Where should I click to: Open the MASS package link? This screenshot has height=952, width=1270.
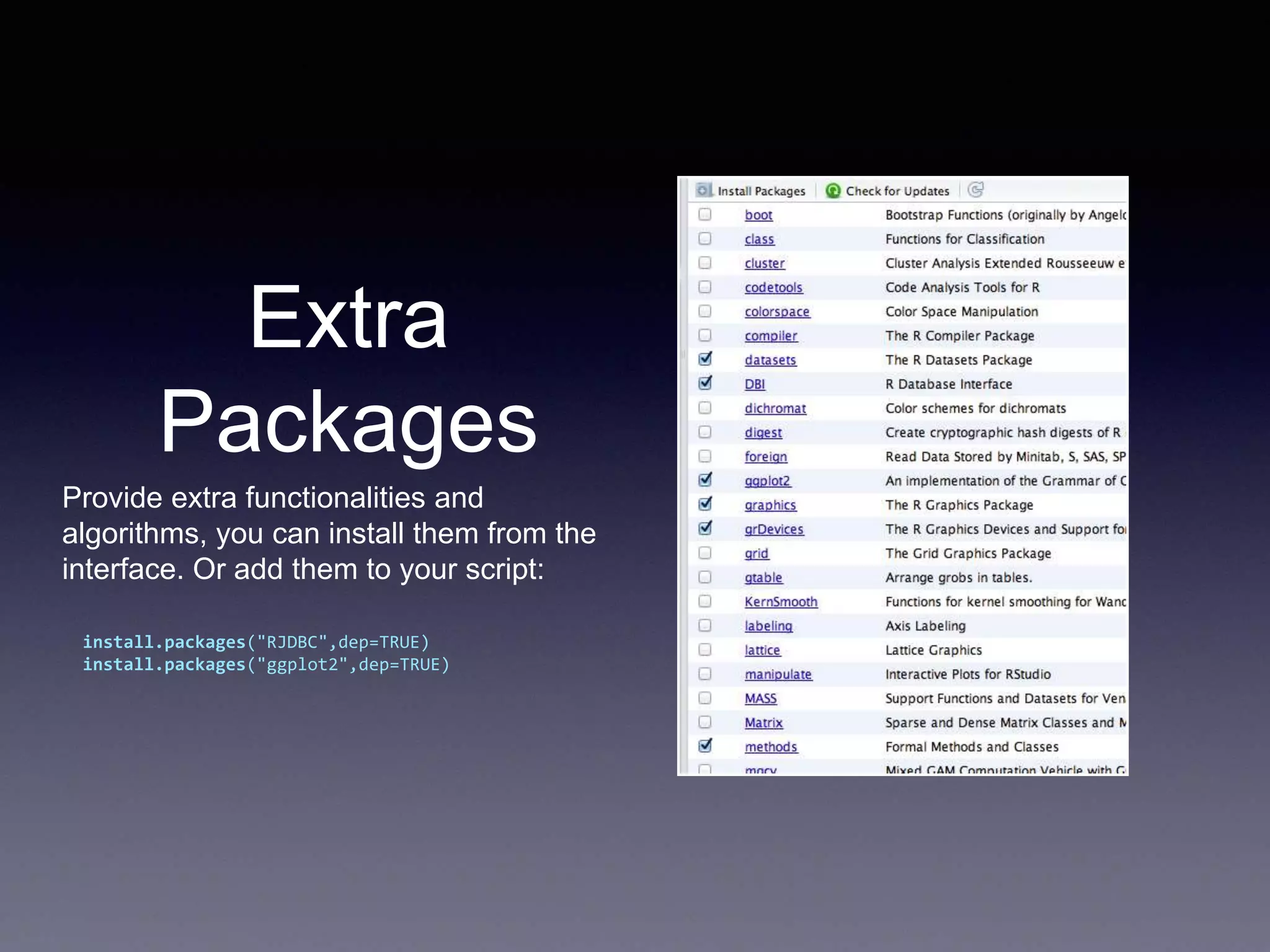[x=760, y=699]
